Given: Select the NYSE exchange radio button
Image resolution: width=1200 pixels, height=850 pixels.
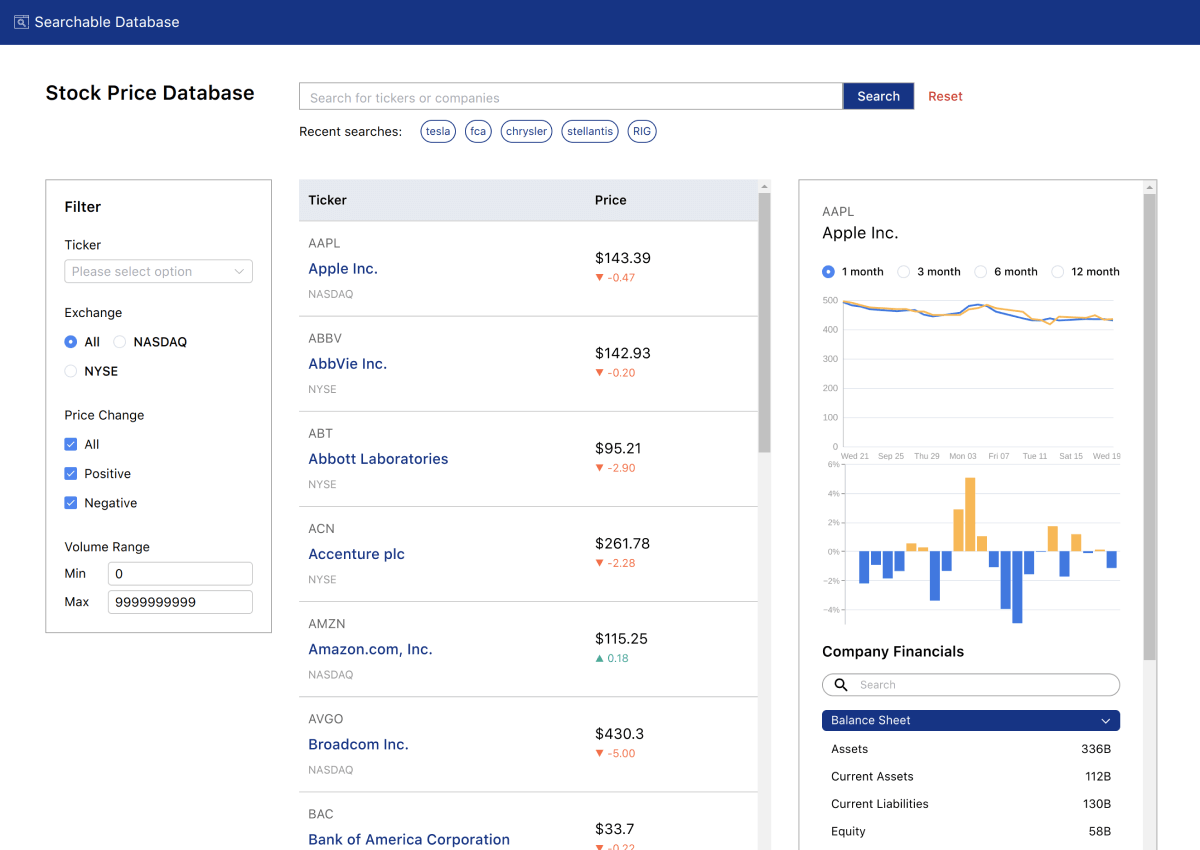Looking at the screenshot, I should pyautogui.click(x=71, y=371).
